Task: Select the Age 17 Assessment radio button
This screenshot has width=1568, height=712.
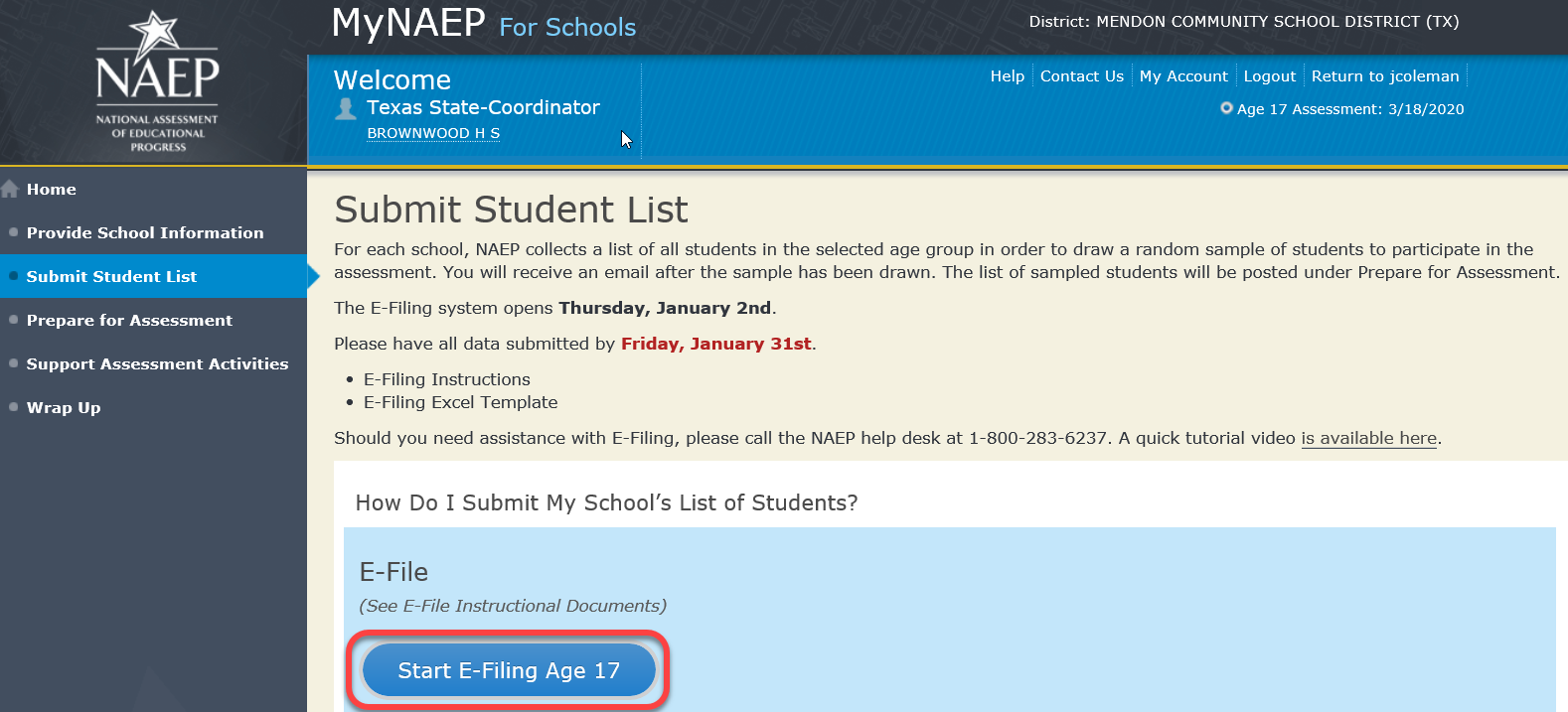Action: pos(1226,108)
